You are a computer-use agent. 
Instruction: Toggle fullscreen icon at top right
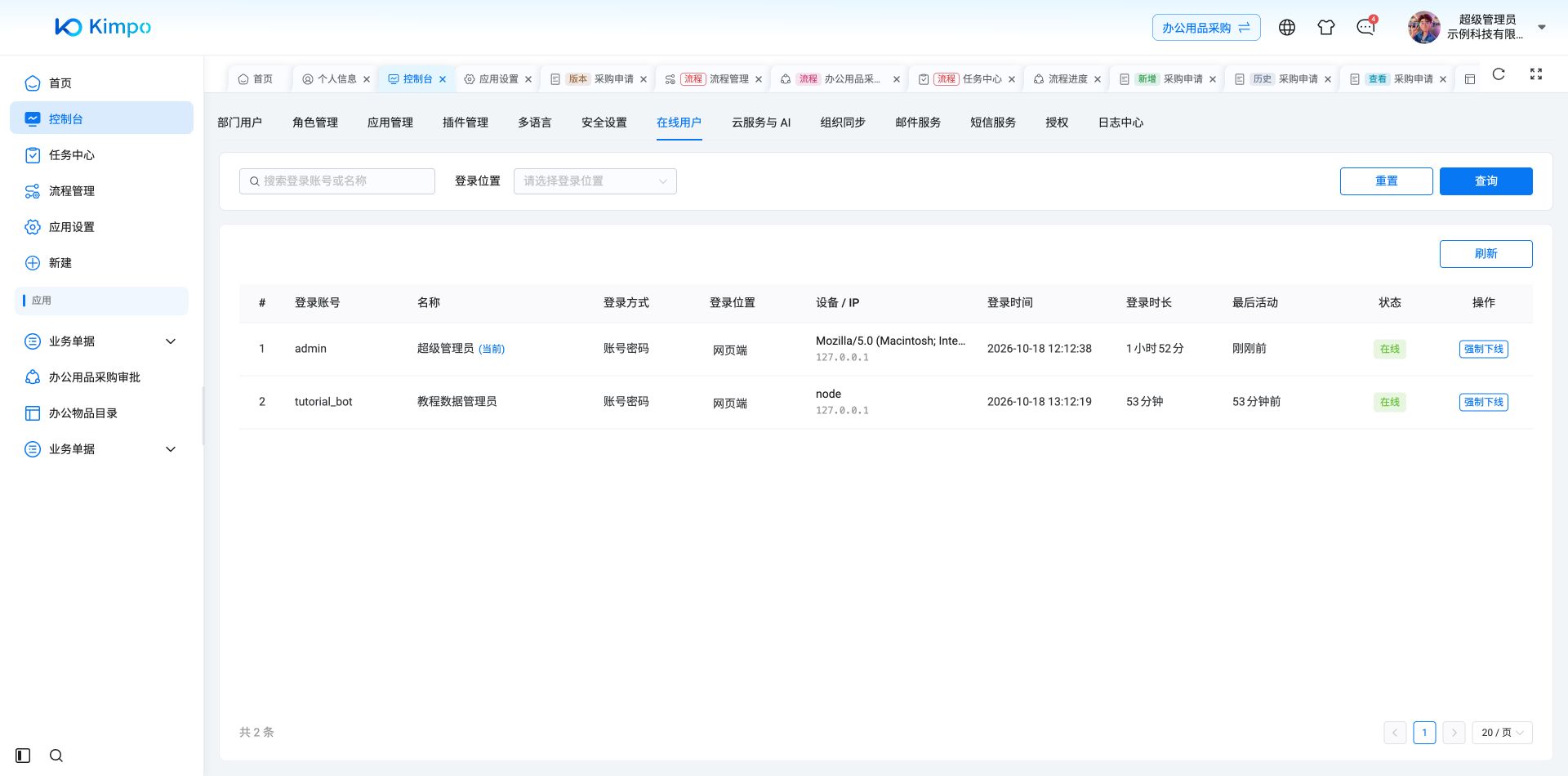1536,74
